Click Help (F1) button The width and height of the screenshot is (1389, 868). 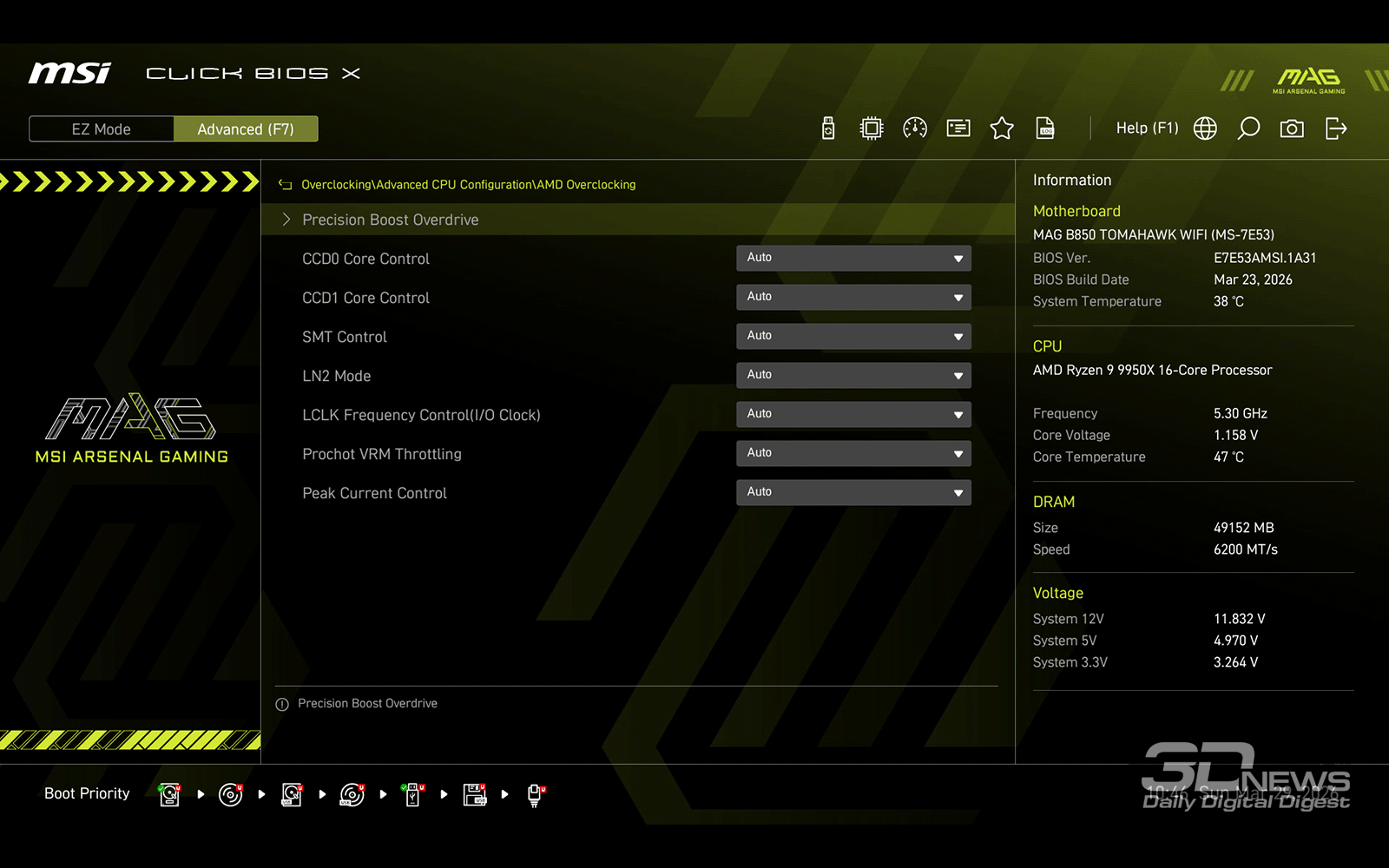point(1147,128)
